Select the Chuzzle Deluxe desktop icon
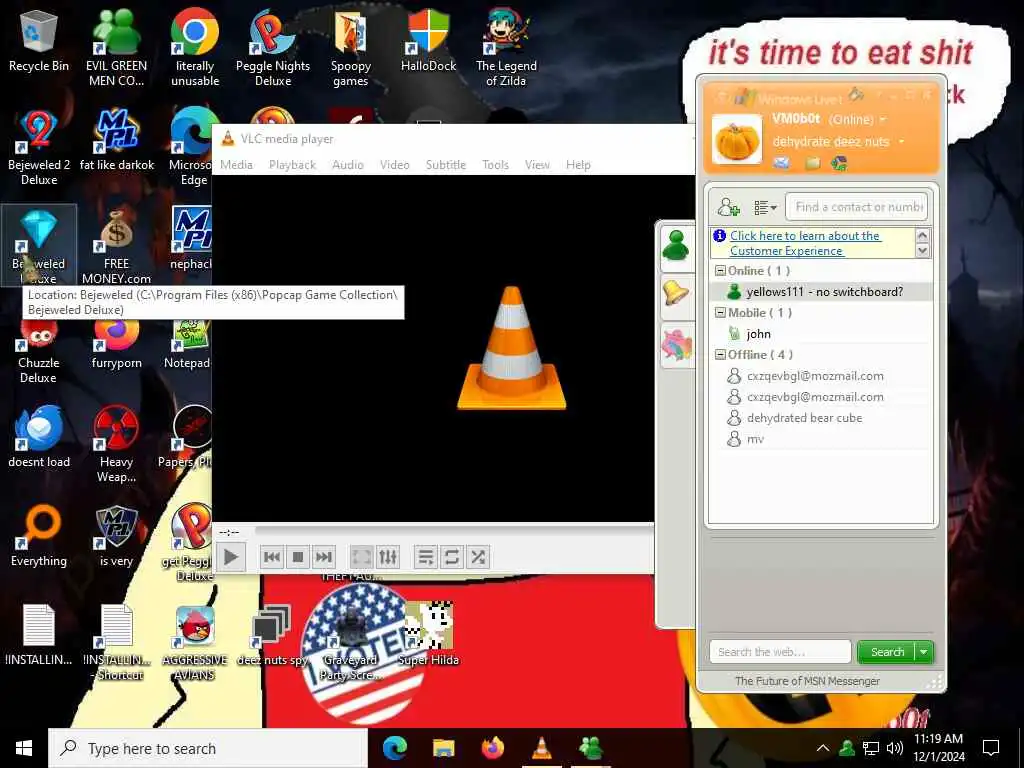Screen dimensions: 1024x768 [39, 353]
